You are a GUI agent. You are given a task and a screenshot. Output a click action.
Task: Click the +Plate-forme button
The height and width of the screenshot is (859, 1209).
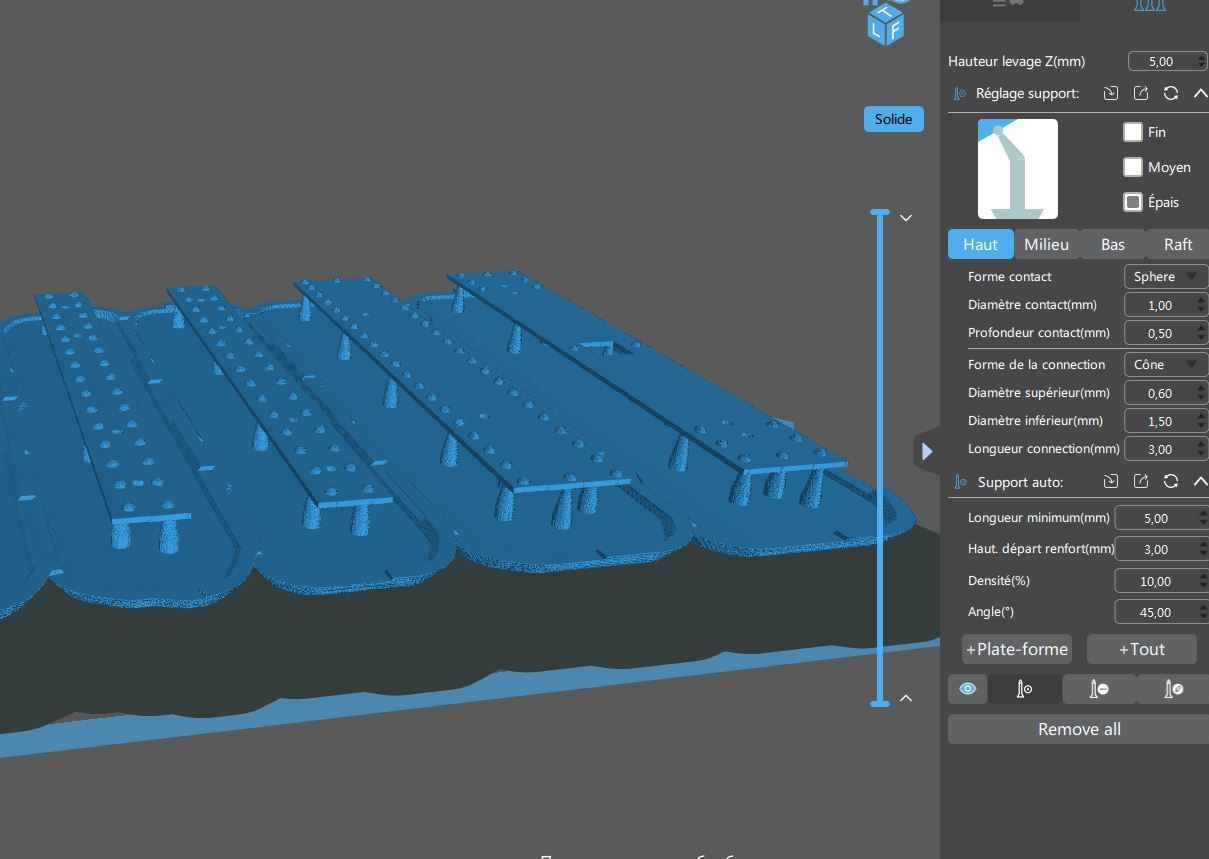click(1017, 649)
